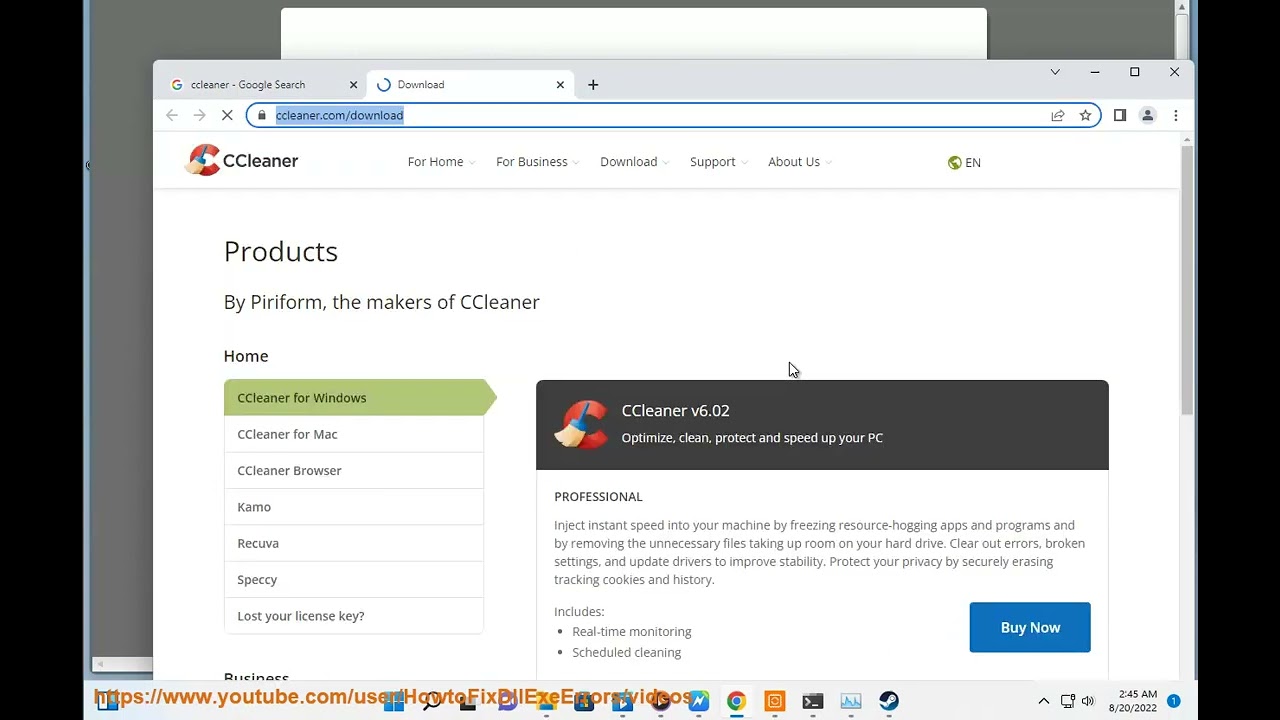Screen dimensions: 1280x720
Task: Choose CCleaner Browser from the product list
Action: tap(353, 471)
